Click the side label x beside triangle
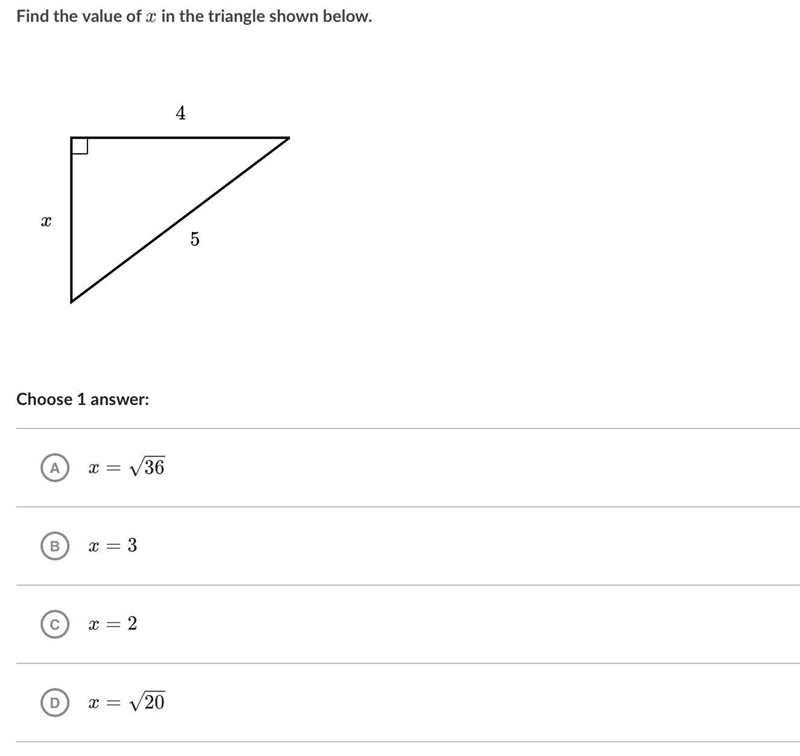Screen dimensions: 800x756 coord(46,221)
